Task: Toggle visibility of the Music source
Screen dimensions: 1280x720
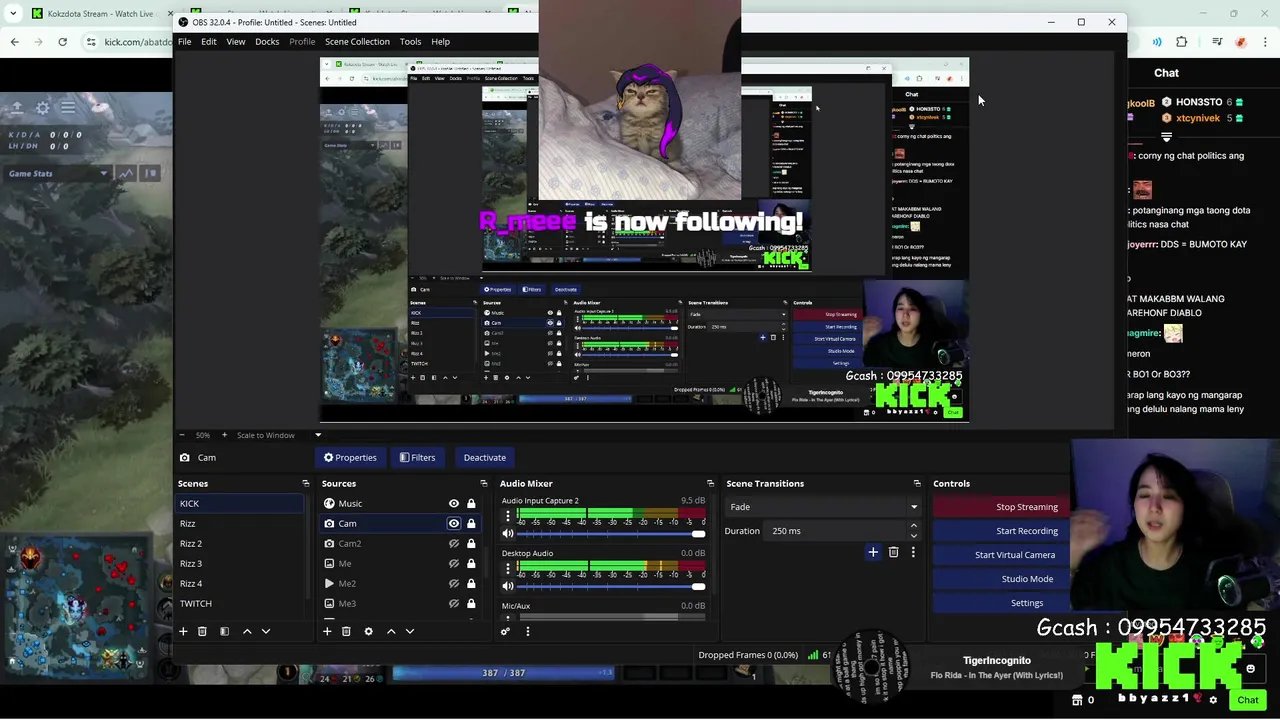Action: coord(454,503)
